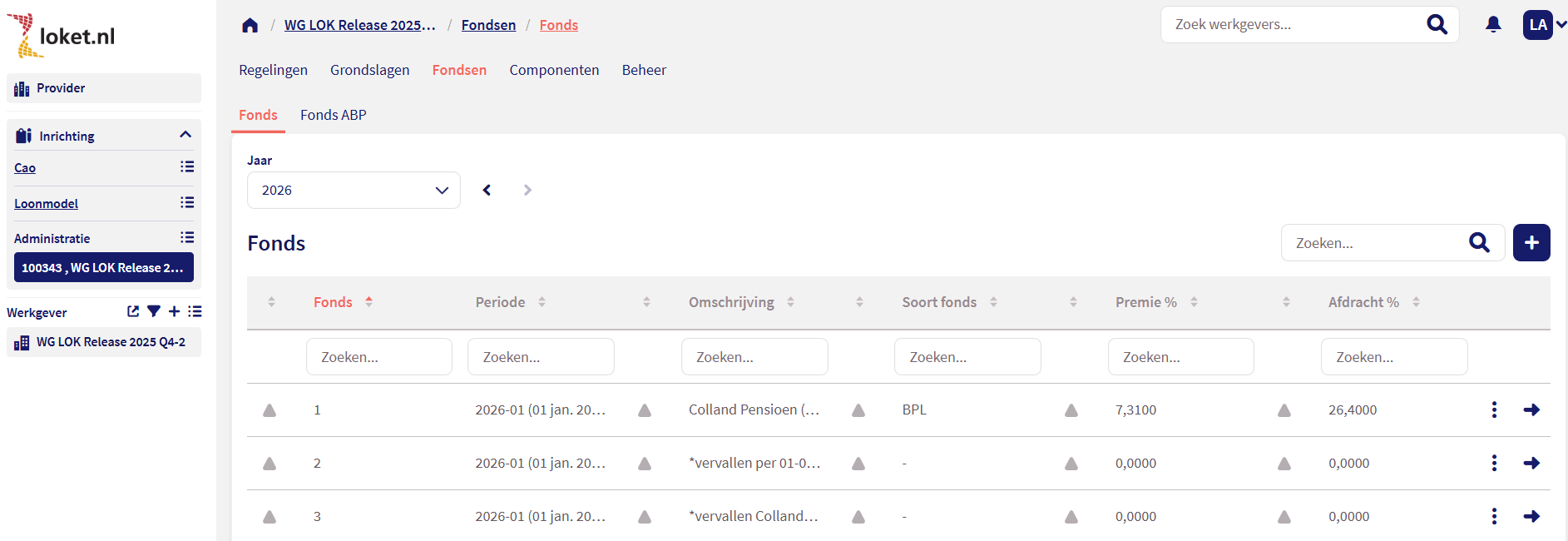Open the notifications bell
Image resolution: width=1568 pixels, height=541 pixels.
pyautogui.click(x=1493, y=25)
